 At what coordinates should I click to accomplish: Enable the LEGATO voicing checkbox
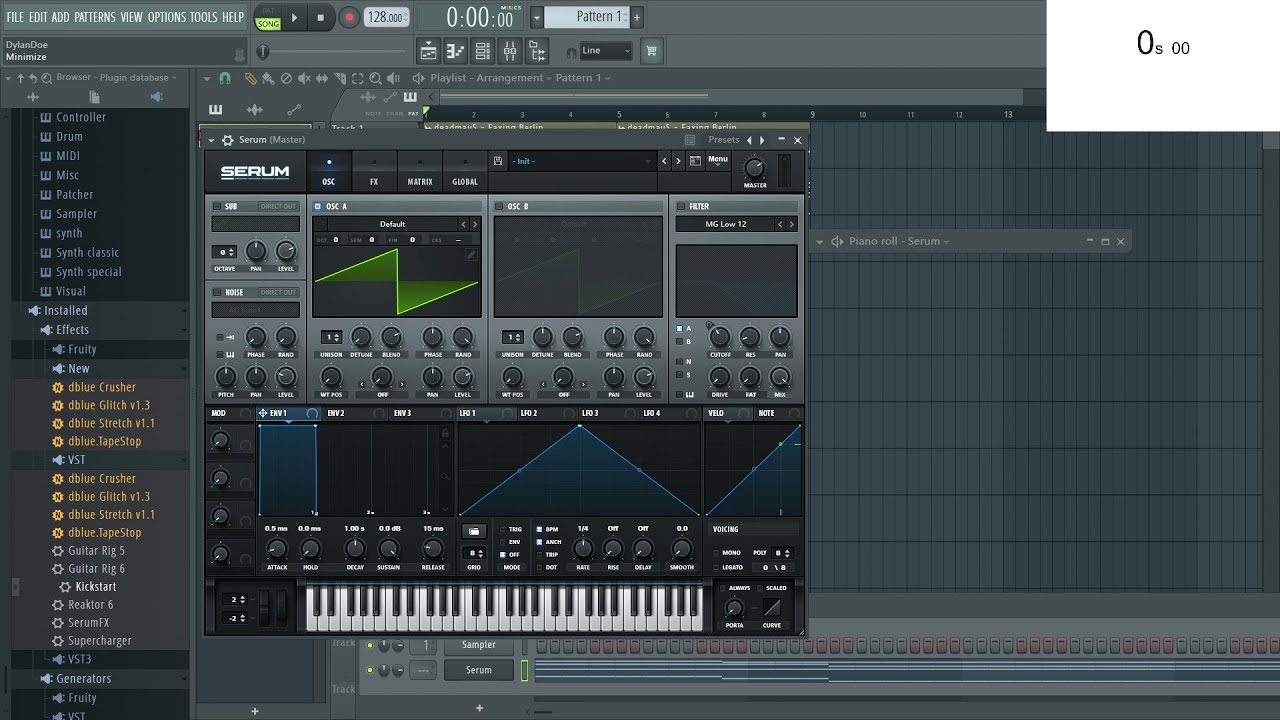click(716, 567)
